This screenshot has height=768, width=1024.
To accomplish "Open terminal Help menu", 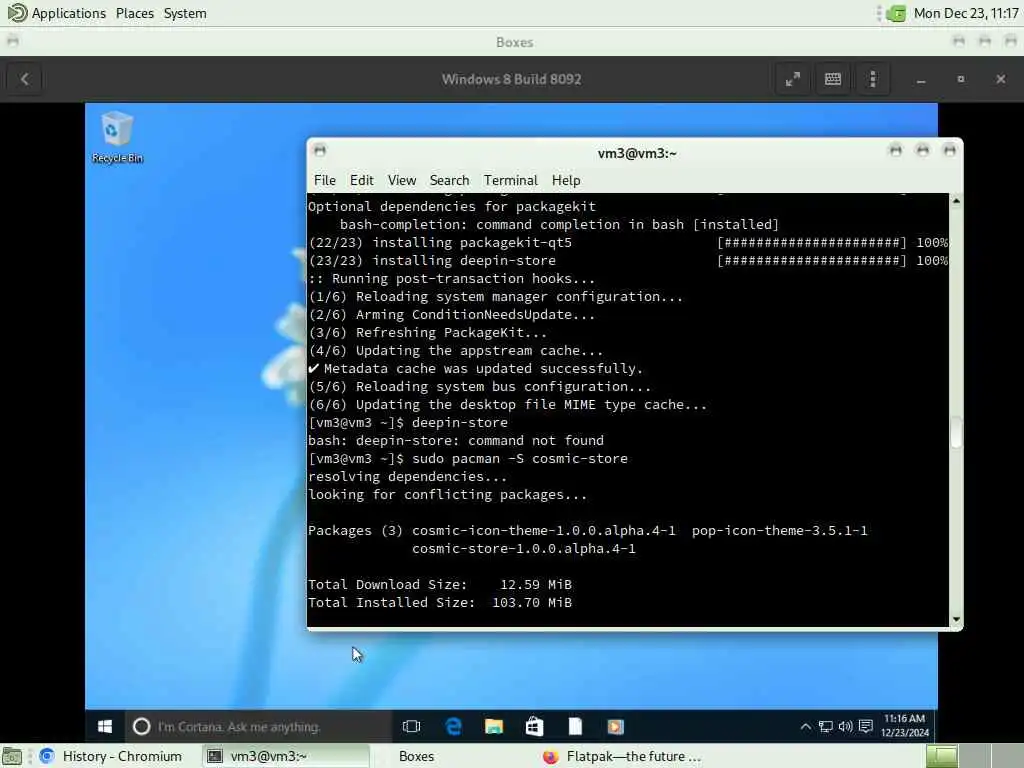I will 566,180.
